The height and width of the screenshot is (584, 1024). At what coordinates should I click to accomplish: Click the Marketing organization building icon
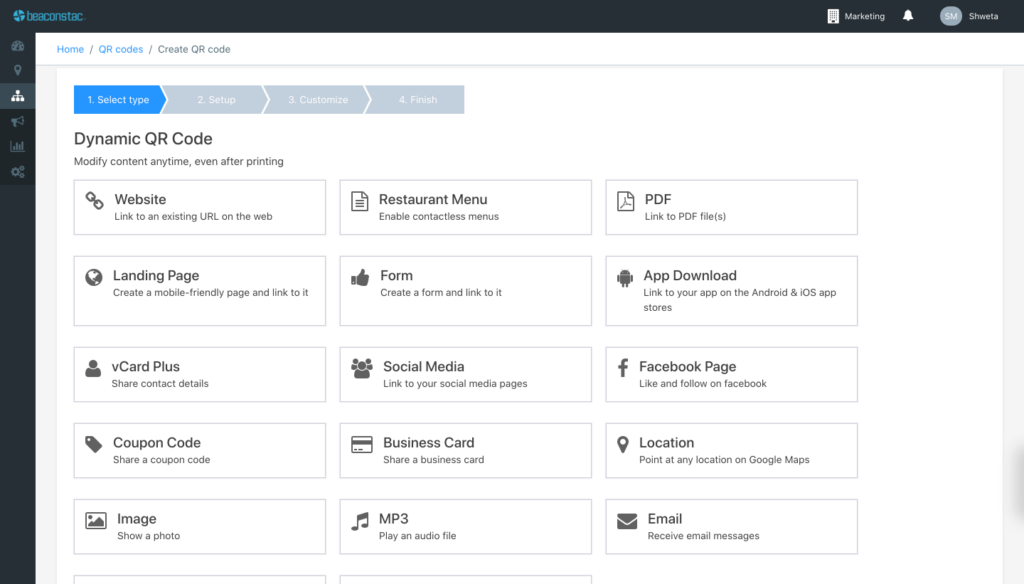coord(833,16)
